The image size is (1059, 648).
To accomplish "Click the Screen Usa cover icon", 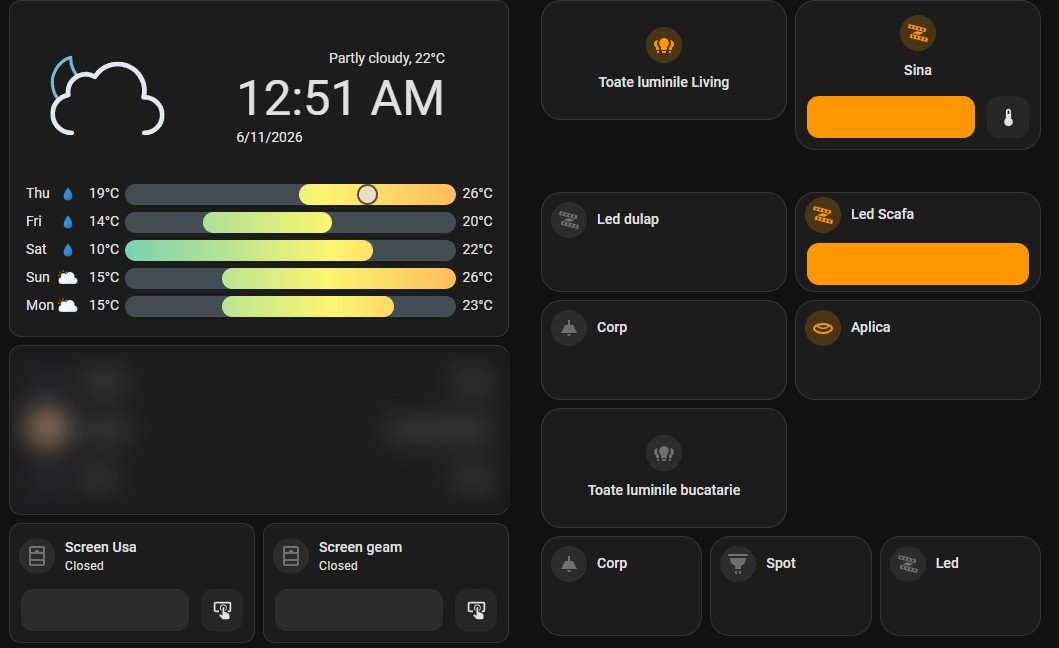I will 37,555.
